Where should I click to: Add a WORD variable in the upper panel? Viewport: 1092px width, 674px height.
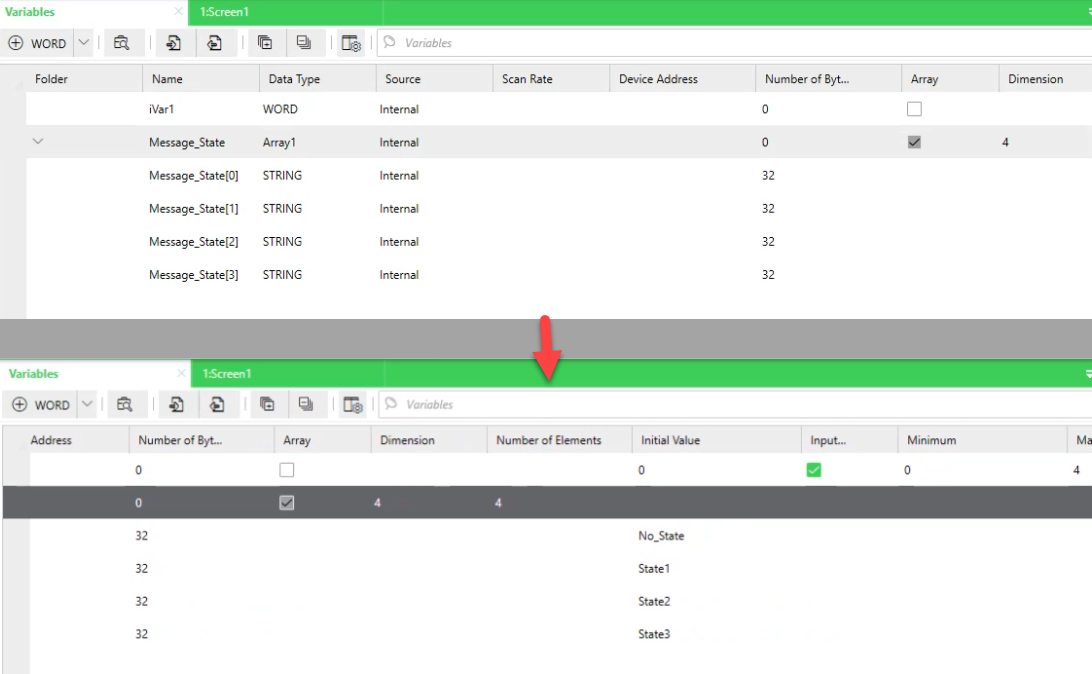point(37,43)
